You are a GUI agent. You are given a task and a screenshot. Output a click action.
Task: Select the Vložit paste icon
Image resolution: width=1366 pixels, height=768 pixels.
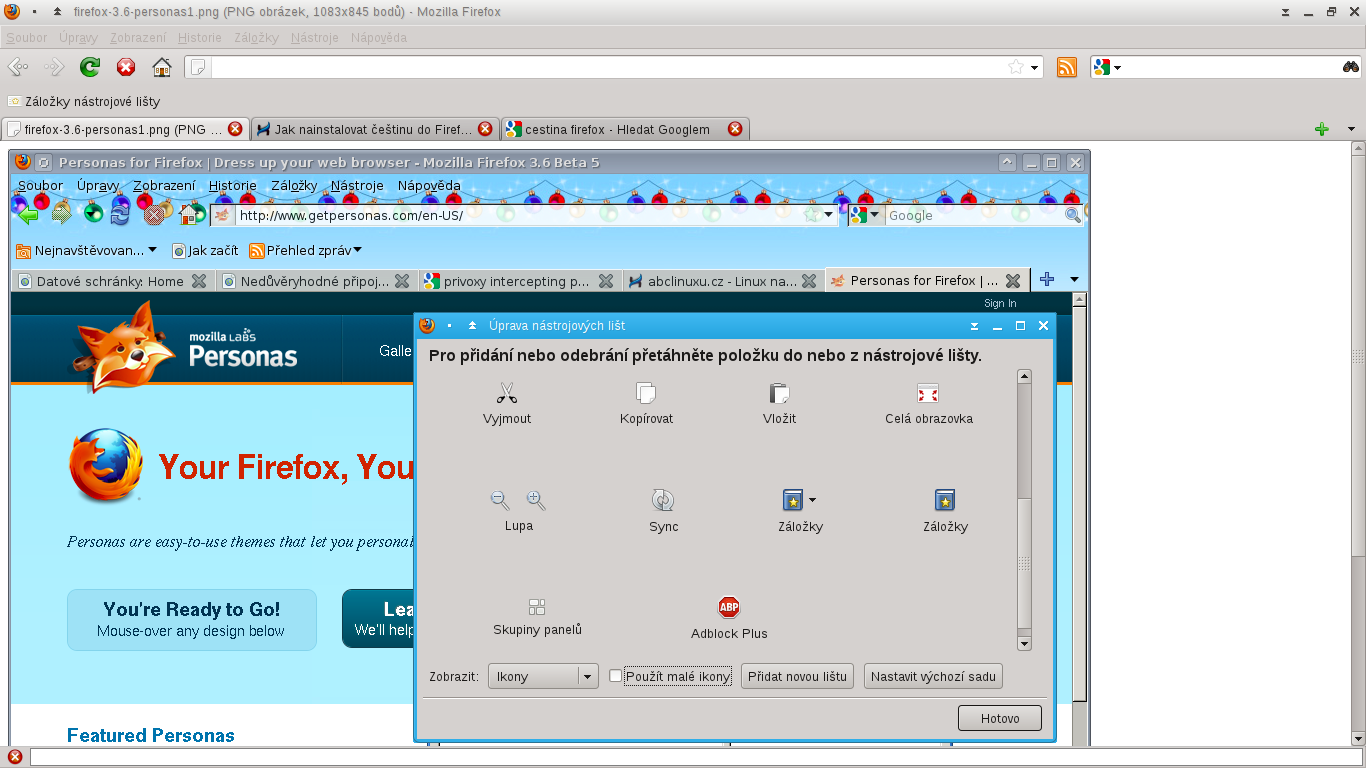click(779, 393)
